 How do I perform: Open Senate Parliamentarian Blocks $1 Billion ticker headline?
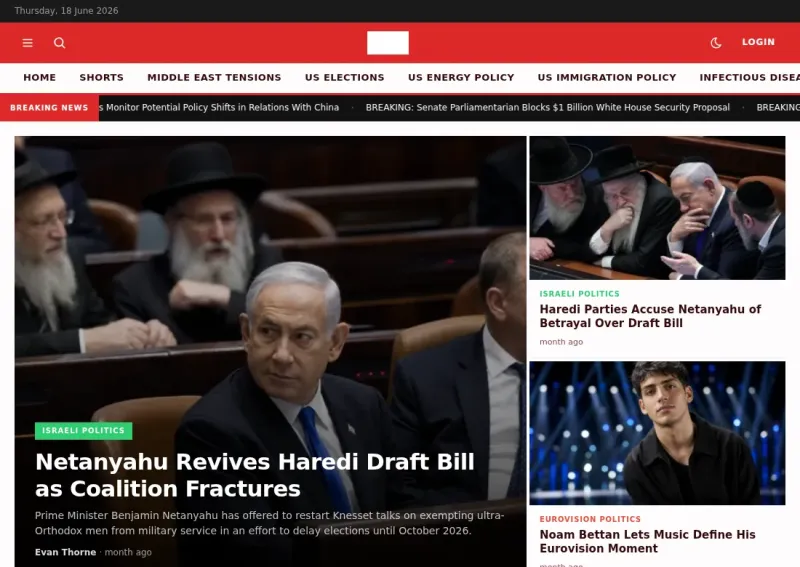(x=547, y=108)
